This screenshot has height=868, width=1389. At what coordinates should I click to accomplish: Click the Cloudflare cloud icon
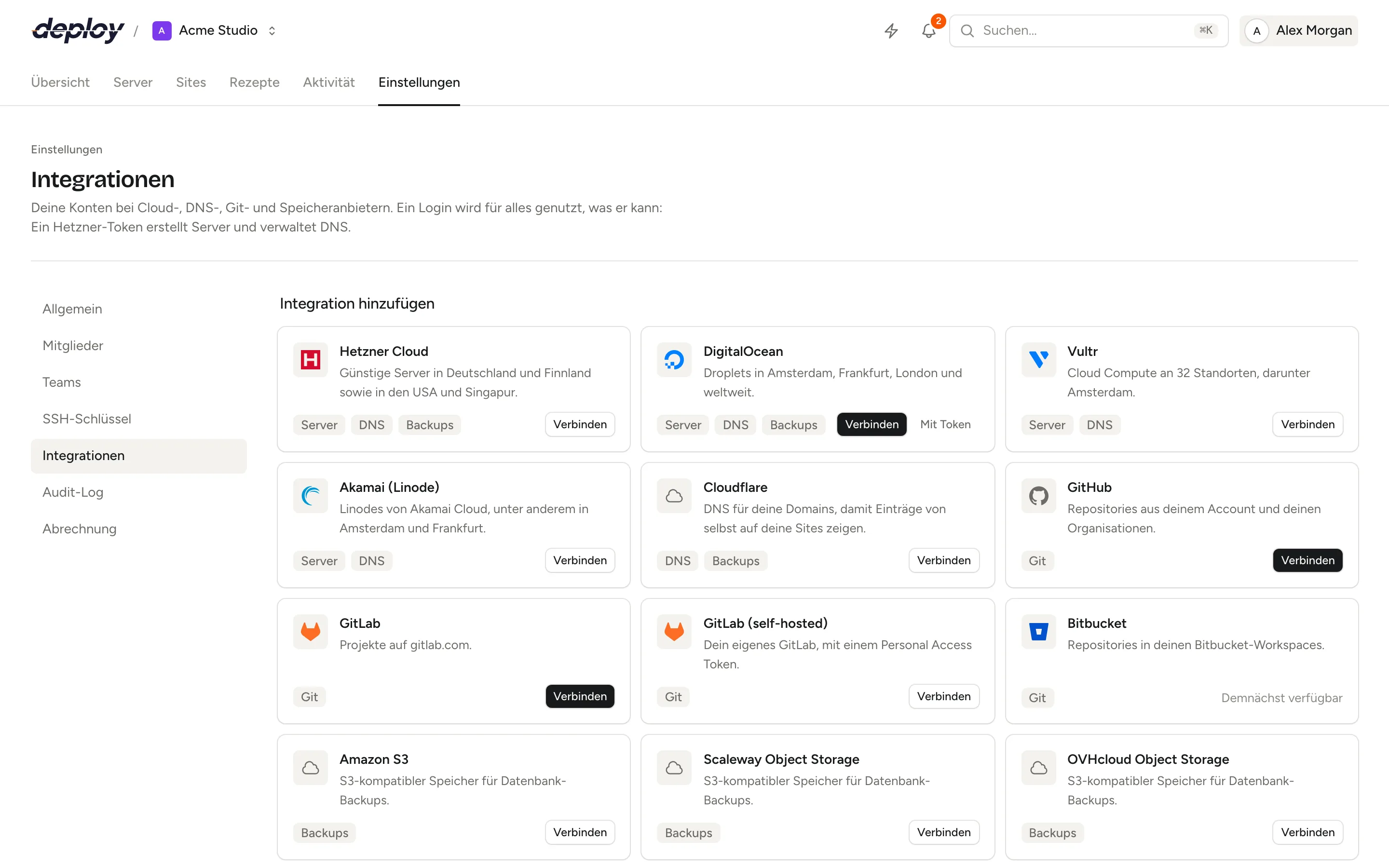[674, 496]
